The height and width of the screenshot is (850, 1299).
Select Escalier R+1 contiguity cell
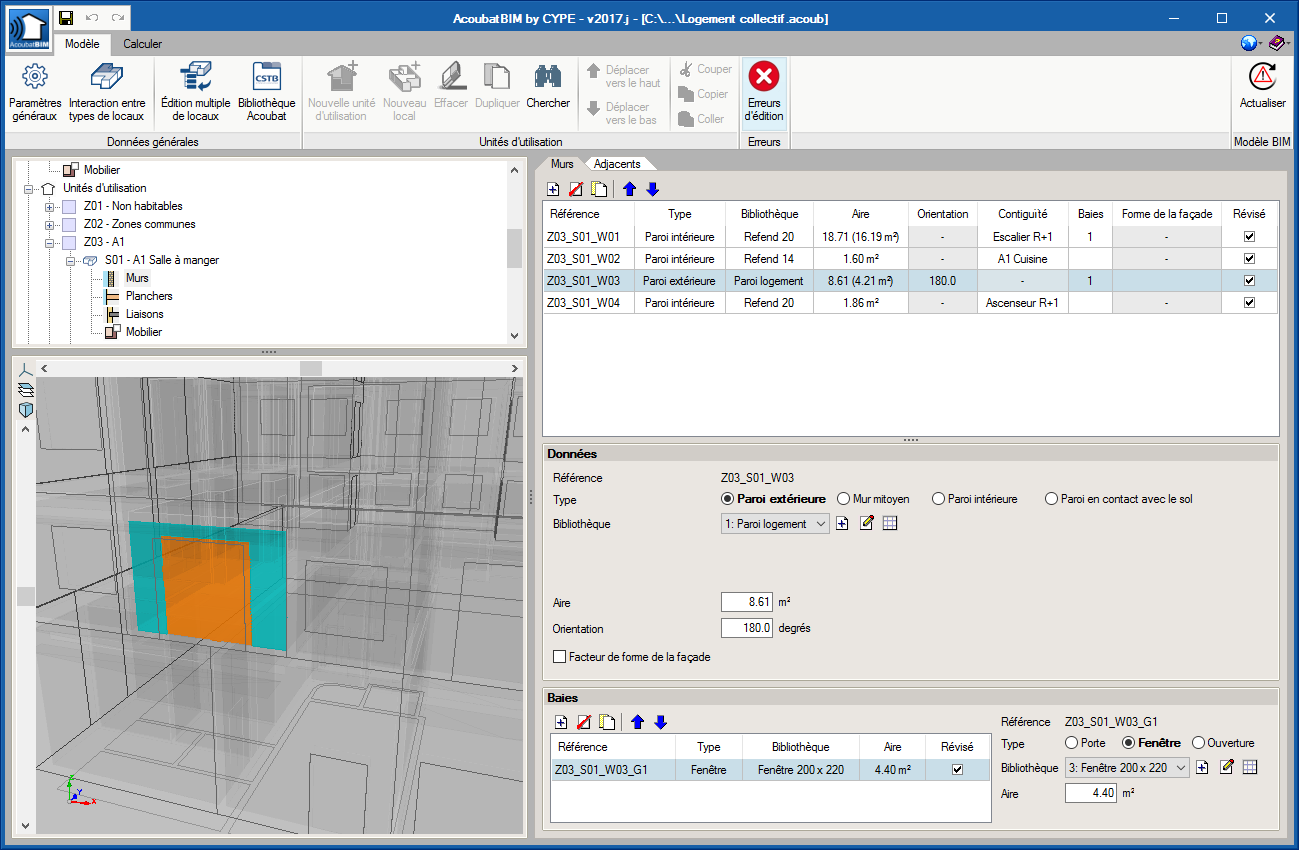[x=1022, y=237]
